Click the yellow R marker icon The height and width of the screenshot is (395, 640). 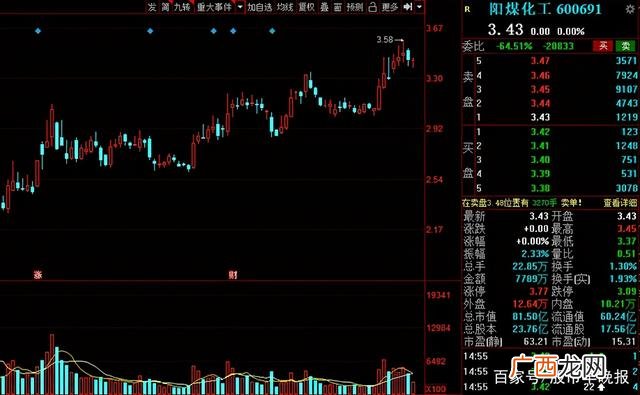(467, 9)
